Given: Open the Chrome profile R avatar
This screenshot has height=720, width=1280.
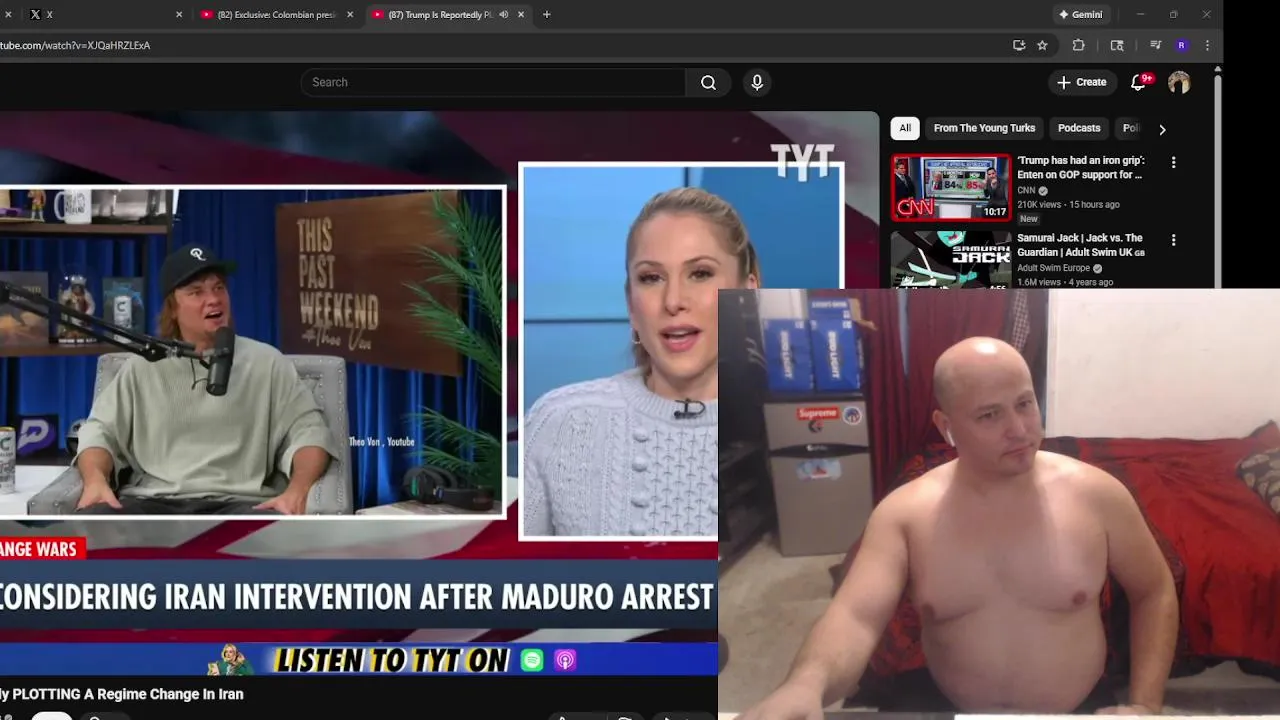Looking at the screenshot, I should [x=1181, y=45].
